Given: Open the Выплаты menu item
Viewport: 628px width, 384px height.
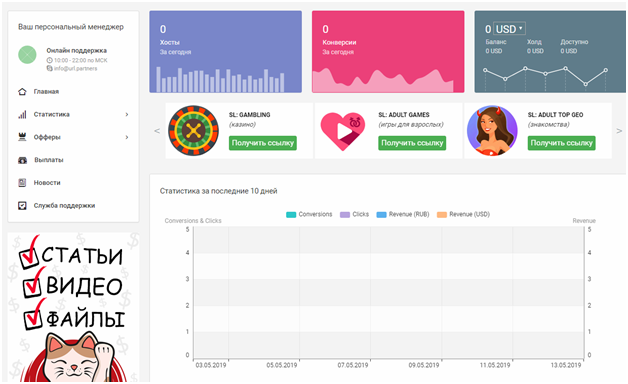Looking at the screenshot, I should 49,160.
